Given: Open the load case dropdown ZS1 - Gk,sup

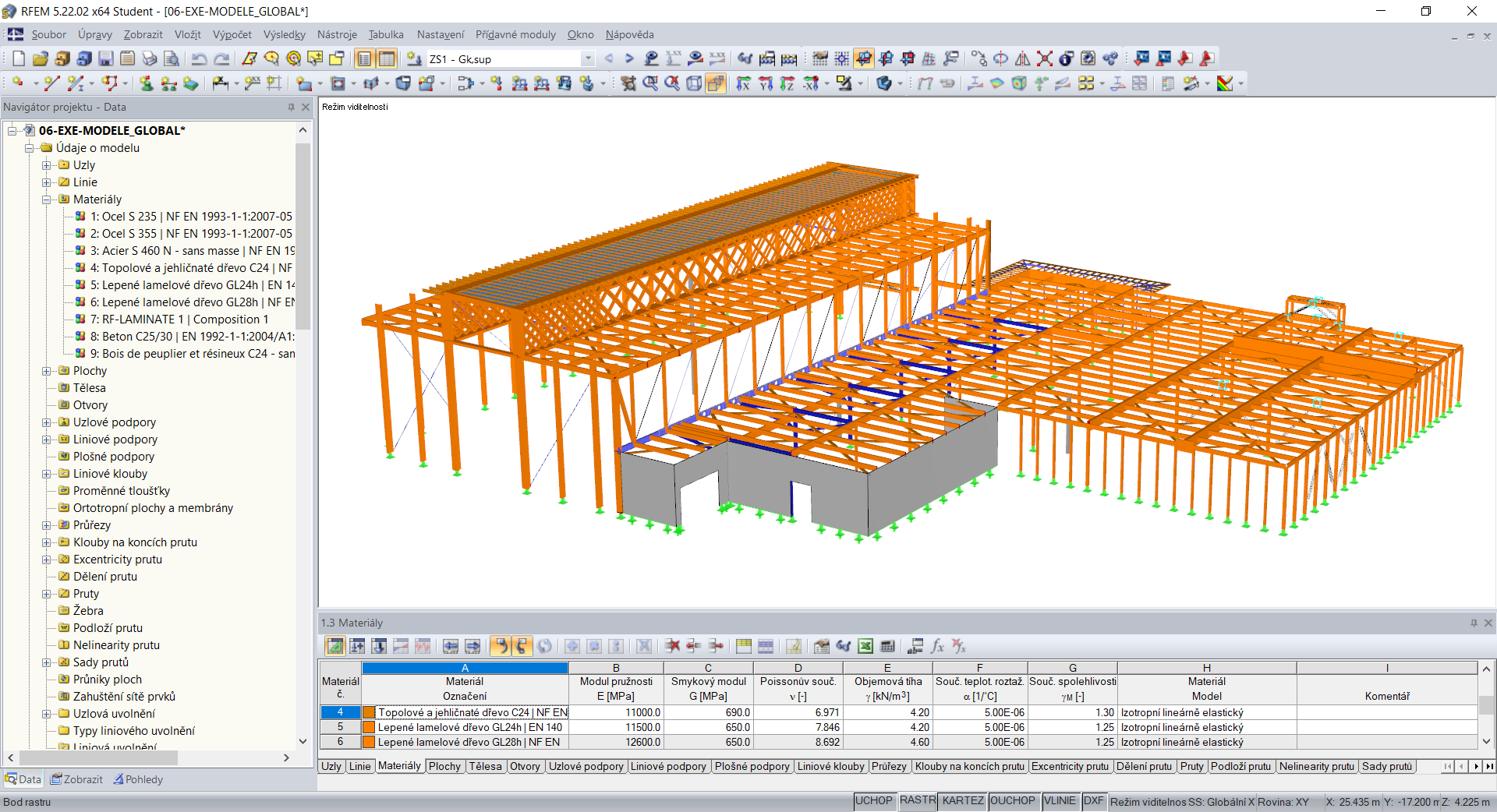Looking at the screenshot, I should click(588, 58).
